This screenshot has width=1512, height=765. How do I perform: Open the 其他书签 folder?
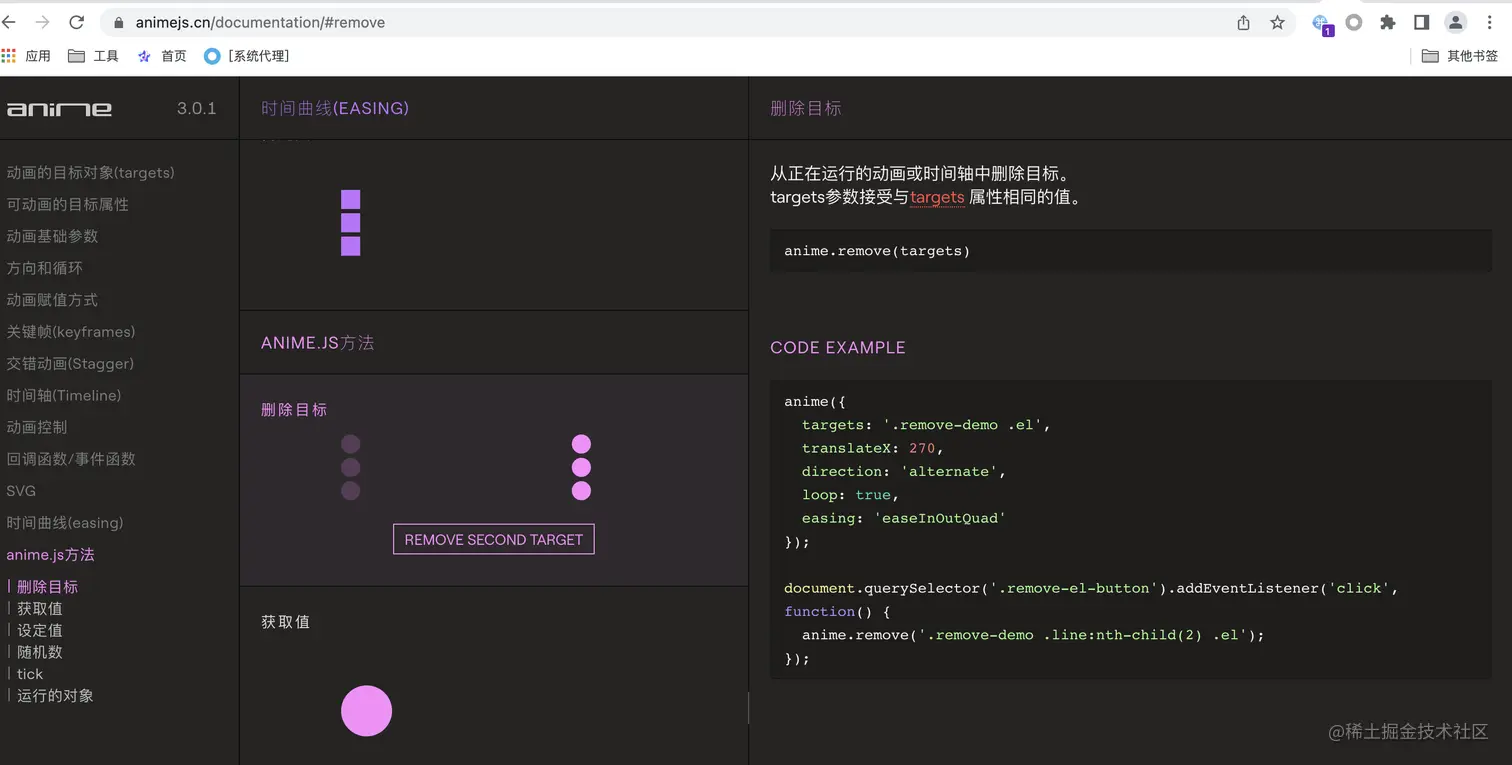1460,56
